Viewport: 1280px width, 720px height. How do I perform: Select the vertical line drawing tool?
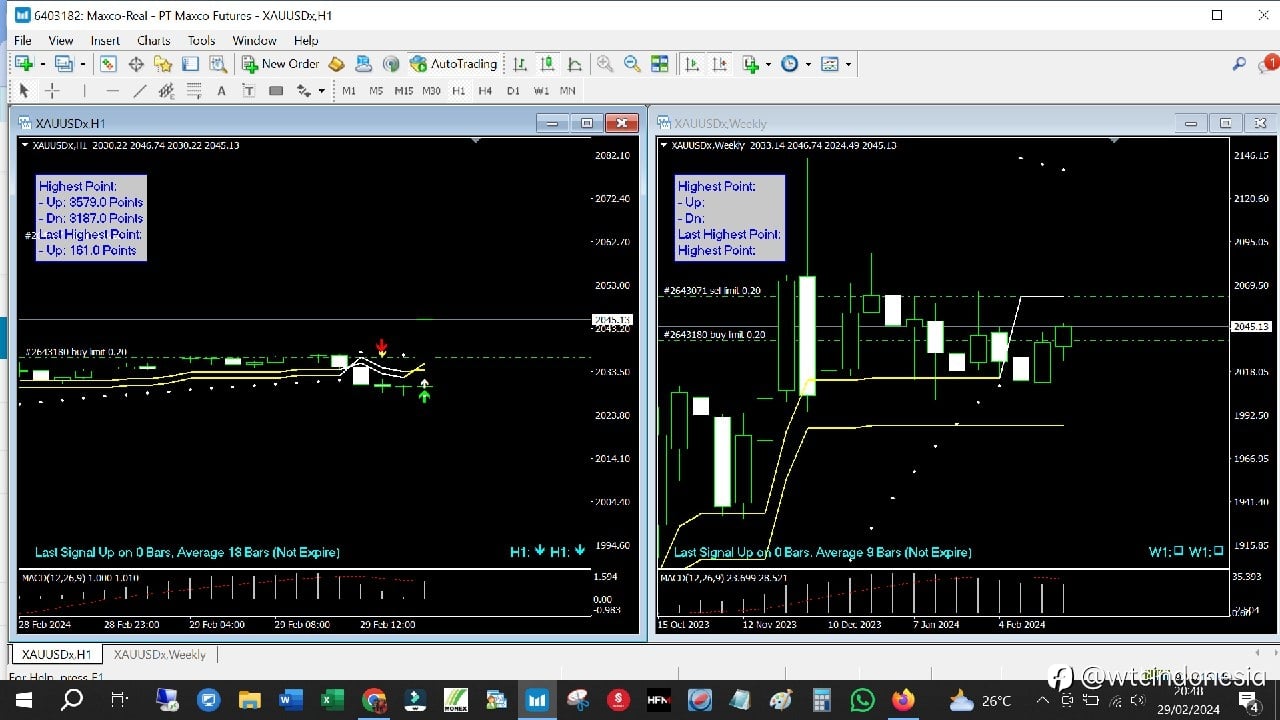click(84, 91)
